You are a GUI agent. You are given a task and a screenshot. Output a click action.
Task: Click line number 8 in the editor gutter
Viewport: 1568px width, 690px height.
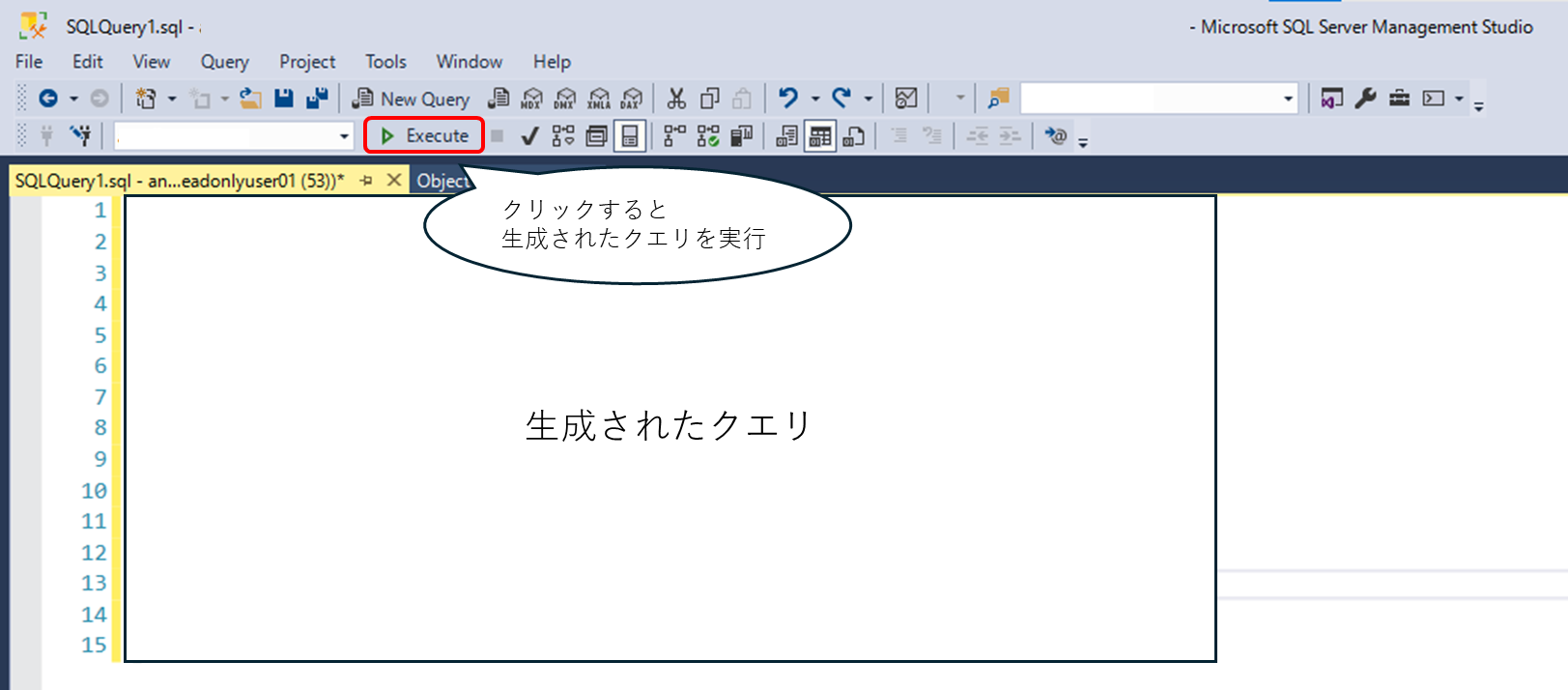100,427
